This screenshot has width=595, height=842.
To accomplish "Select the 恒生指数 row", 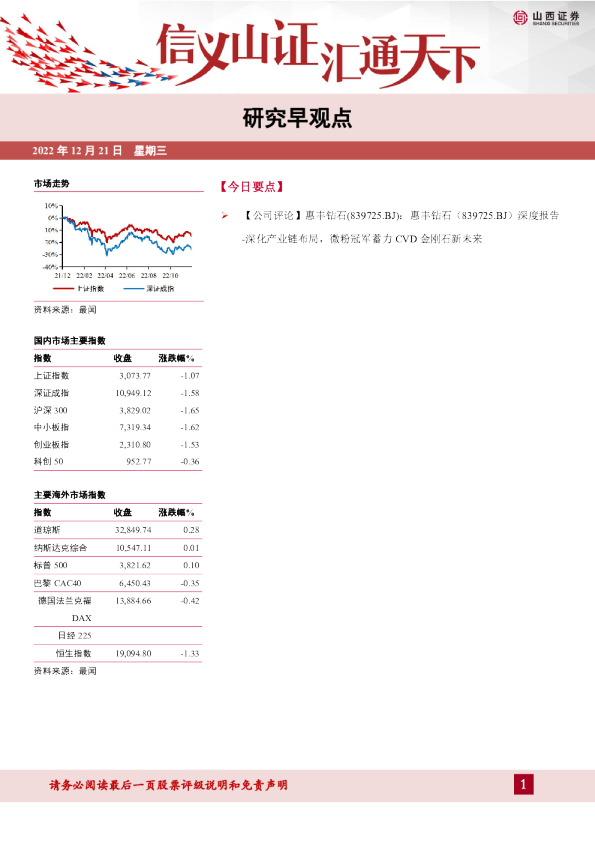I will click(x=118, y=654).
